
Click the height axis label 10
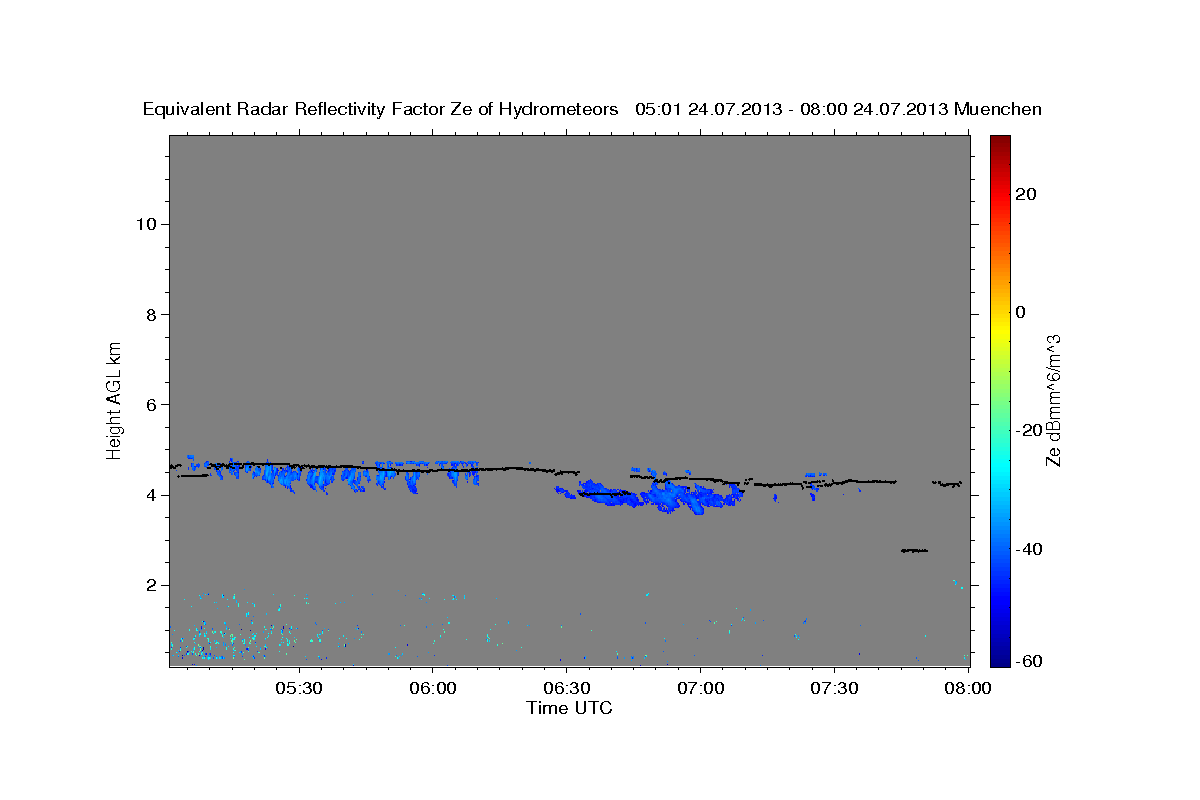(x=145, y=224)
